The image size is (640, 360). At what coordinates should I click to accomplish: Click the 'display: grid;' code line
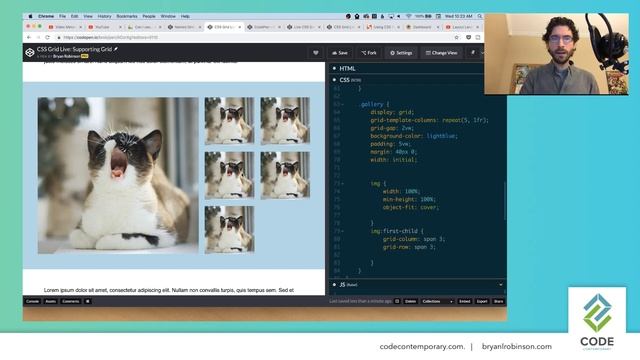[392, 112]
